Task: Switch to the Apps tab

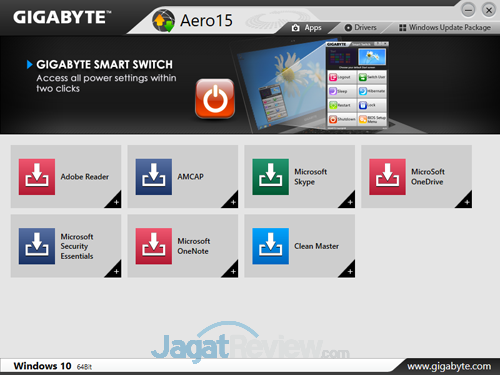Action: click(x=307, y=28)
